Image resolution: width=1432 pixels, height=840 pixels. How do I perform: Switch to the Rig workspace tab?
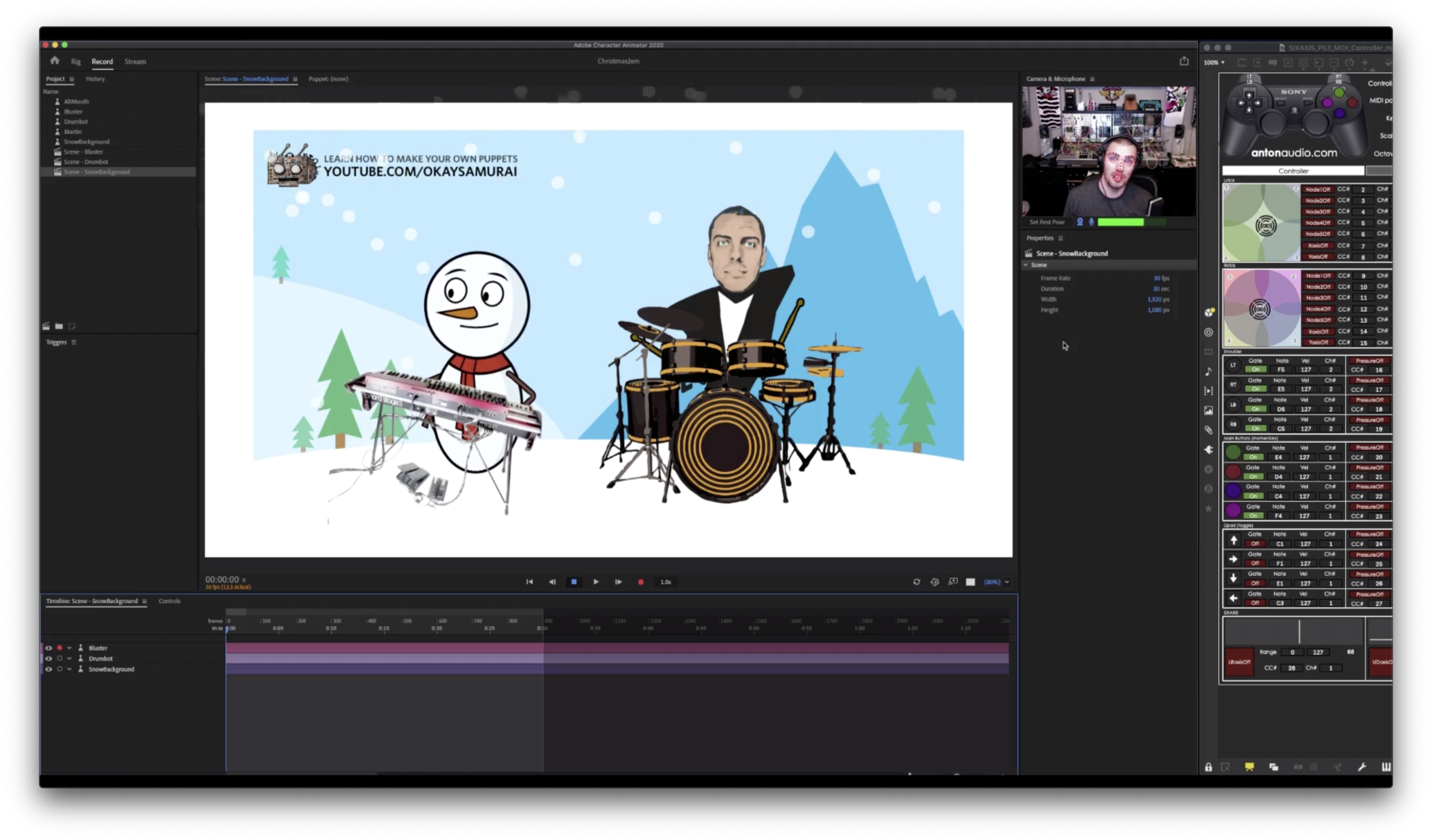pos(76,61)
